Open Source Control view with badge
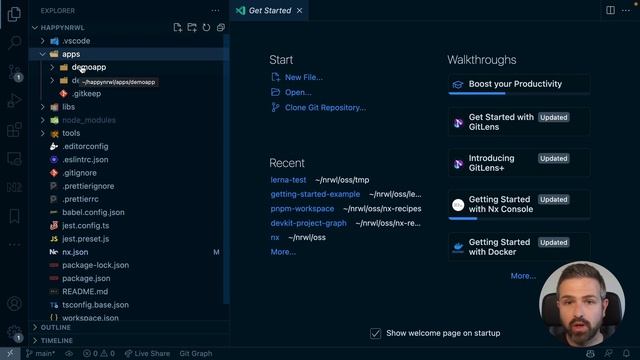Image resolution: width=640 pixels, height=360 pixels. (14, 72)
